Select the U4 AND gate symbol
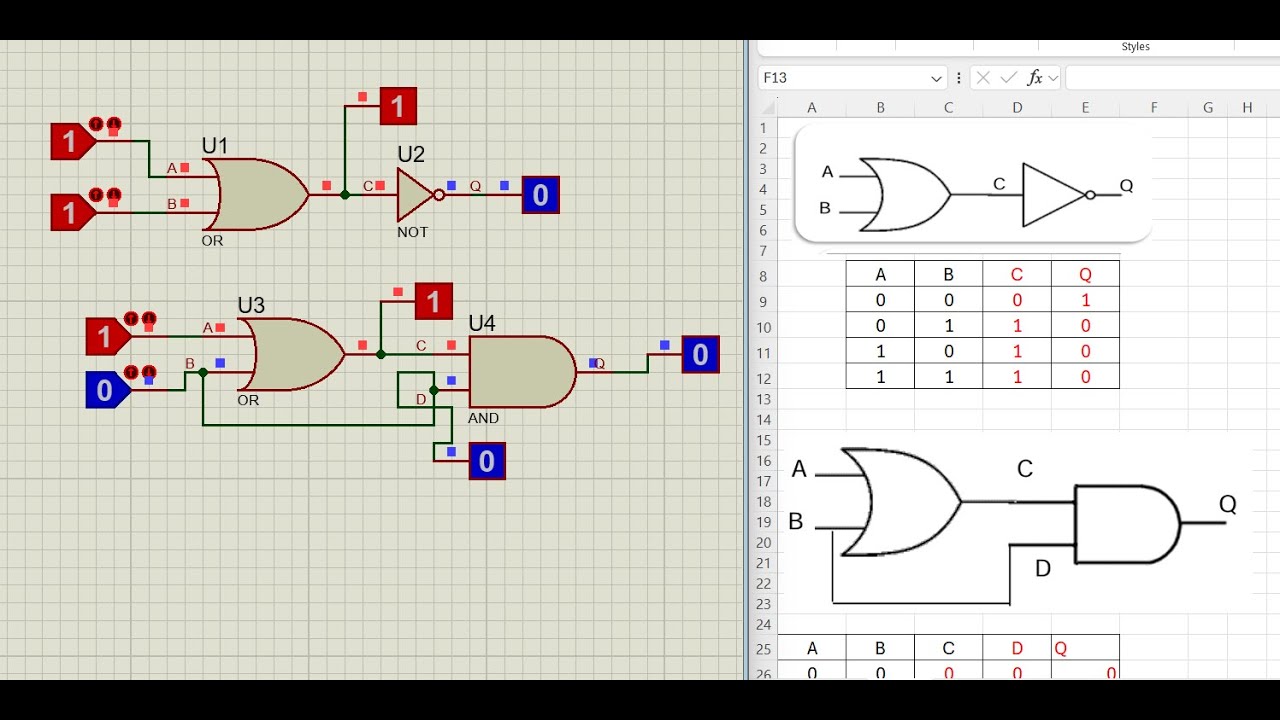Image resolution: width=1280 pixels, height=720 pixels. [522, 372]
